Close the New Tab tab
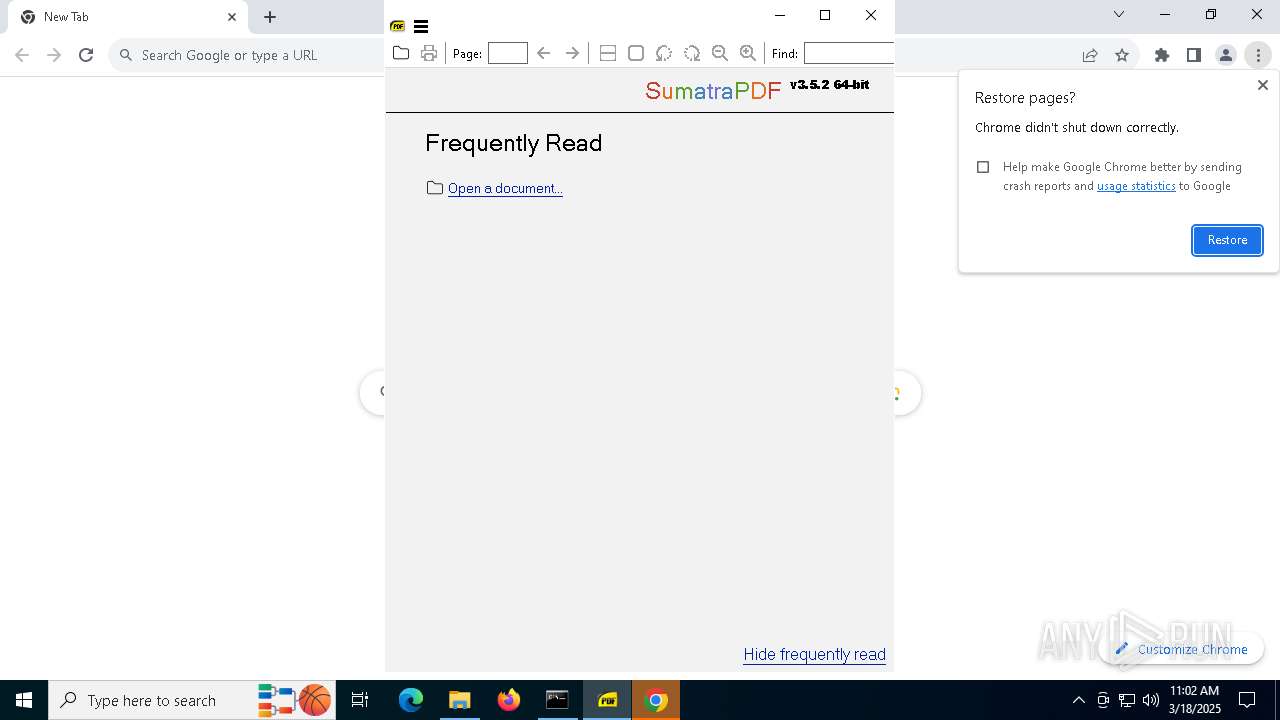 [232, 17]
